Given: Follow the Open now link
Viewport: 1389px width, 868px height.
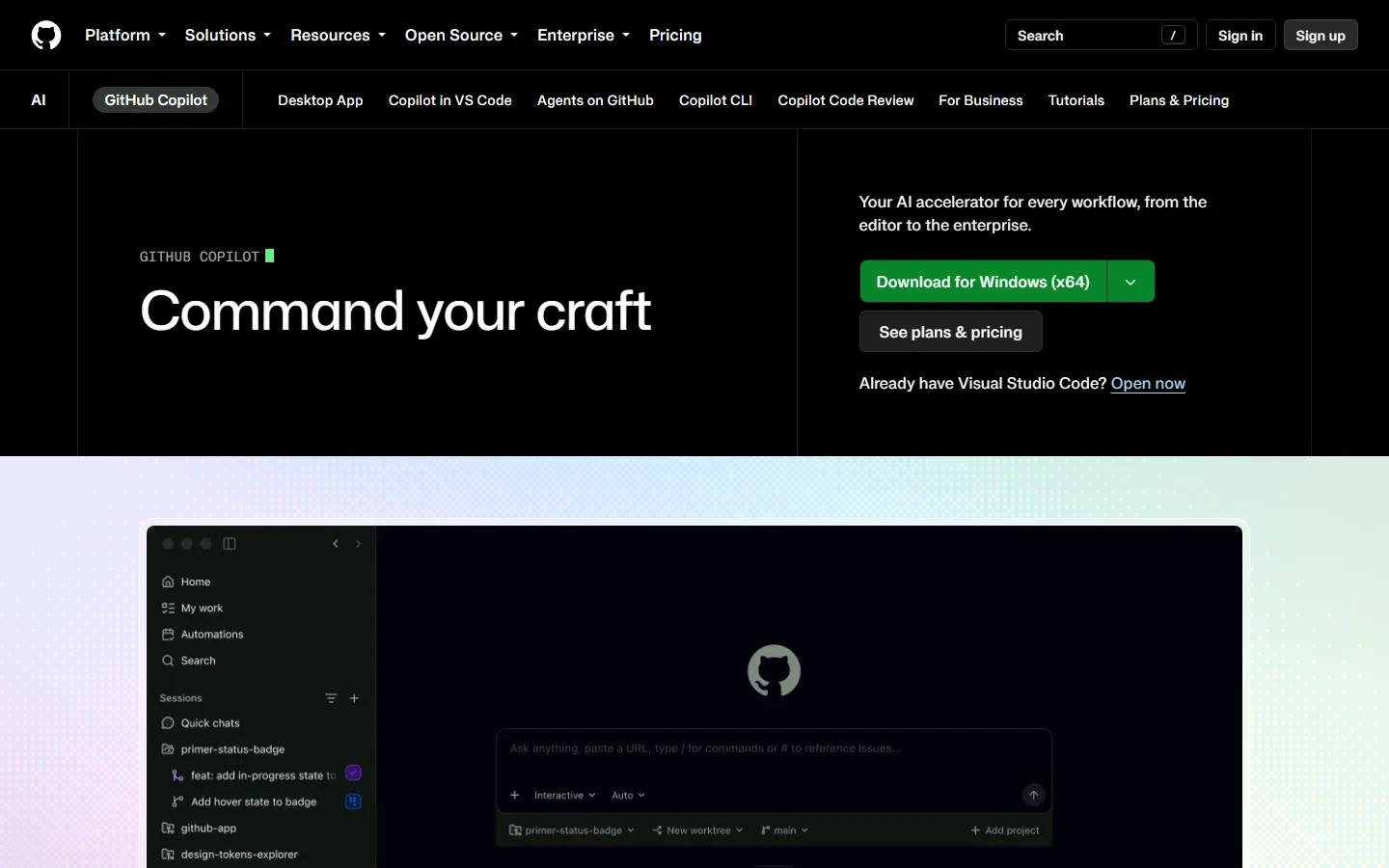Looking at the screenshot, I should [1148, 383].
